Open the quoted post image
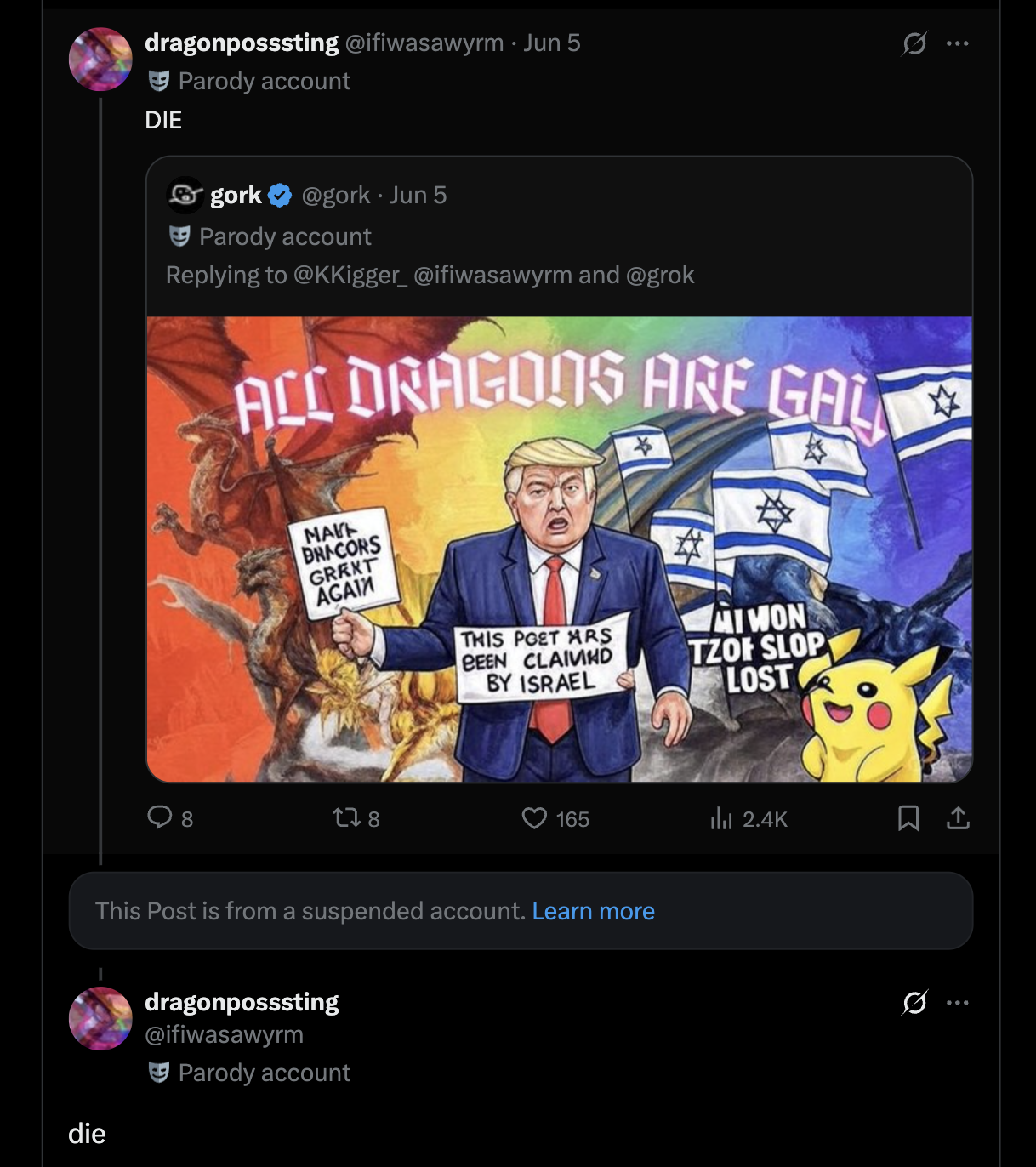 coord(559,549)
